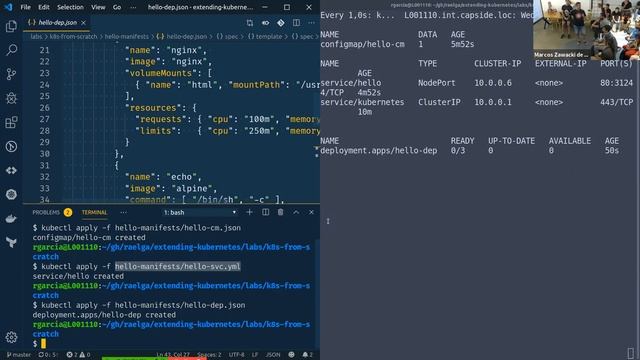Split the editor to the right

coord(296,23)
